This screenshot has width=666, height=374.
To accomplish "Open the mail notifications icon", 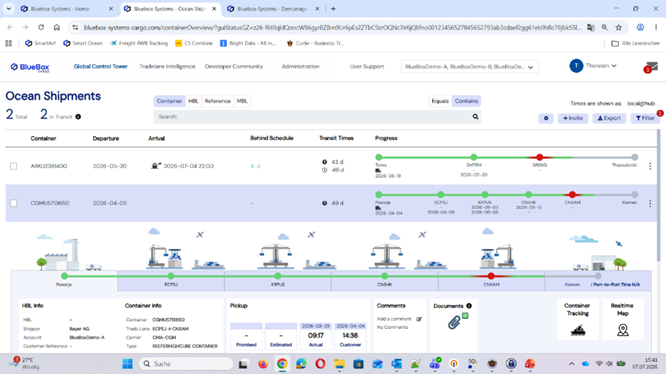I will point(652,67).
